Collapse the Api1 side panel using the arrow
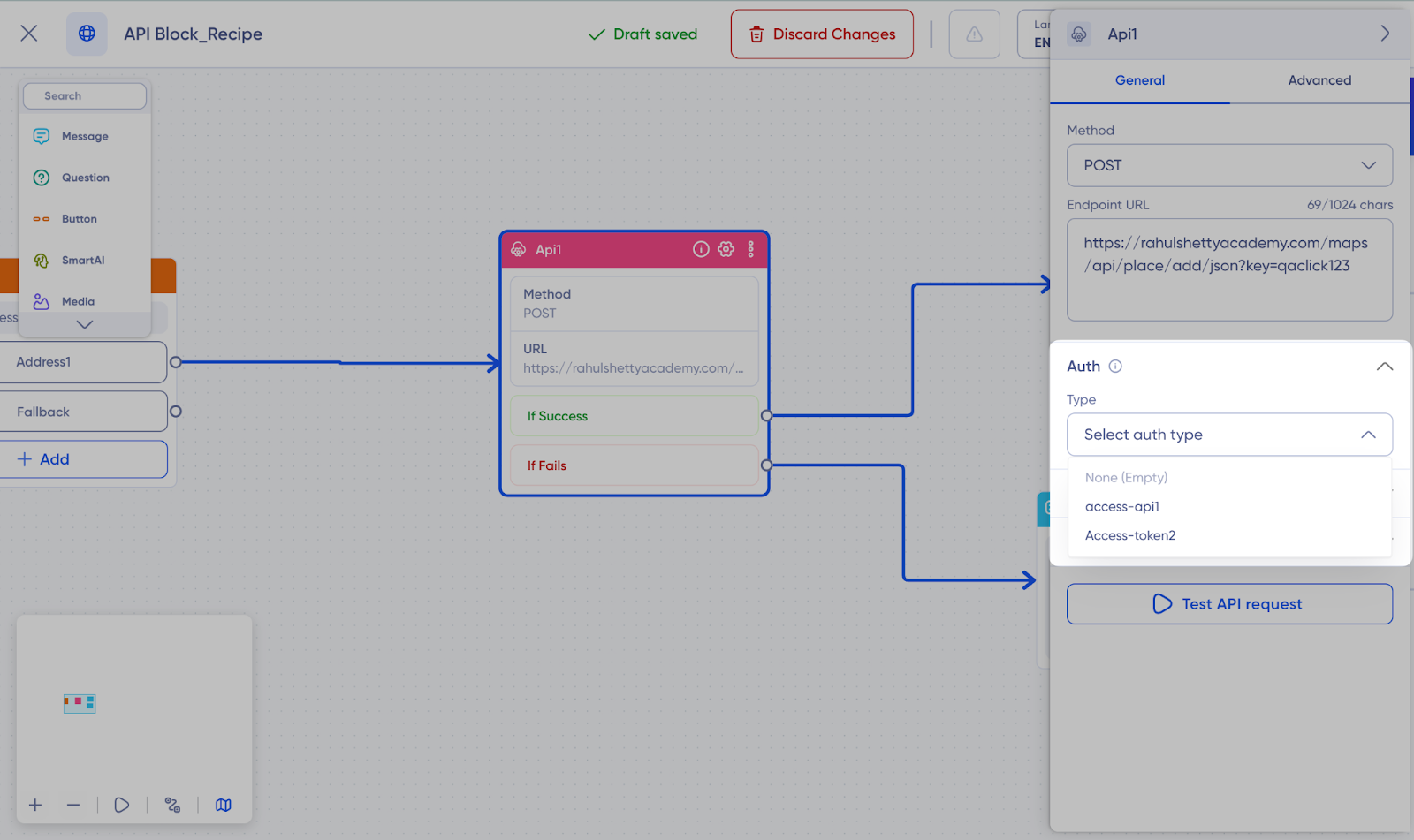The height and width of the screenshot is (840, 1414). (x=1385, y=34)
